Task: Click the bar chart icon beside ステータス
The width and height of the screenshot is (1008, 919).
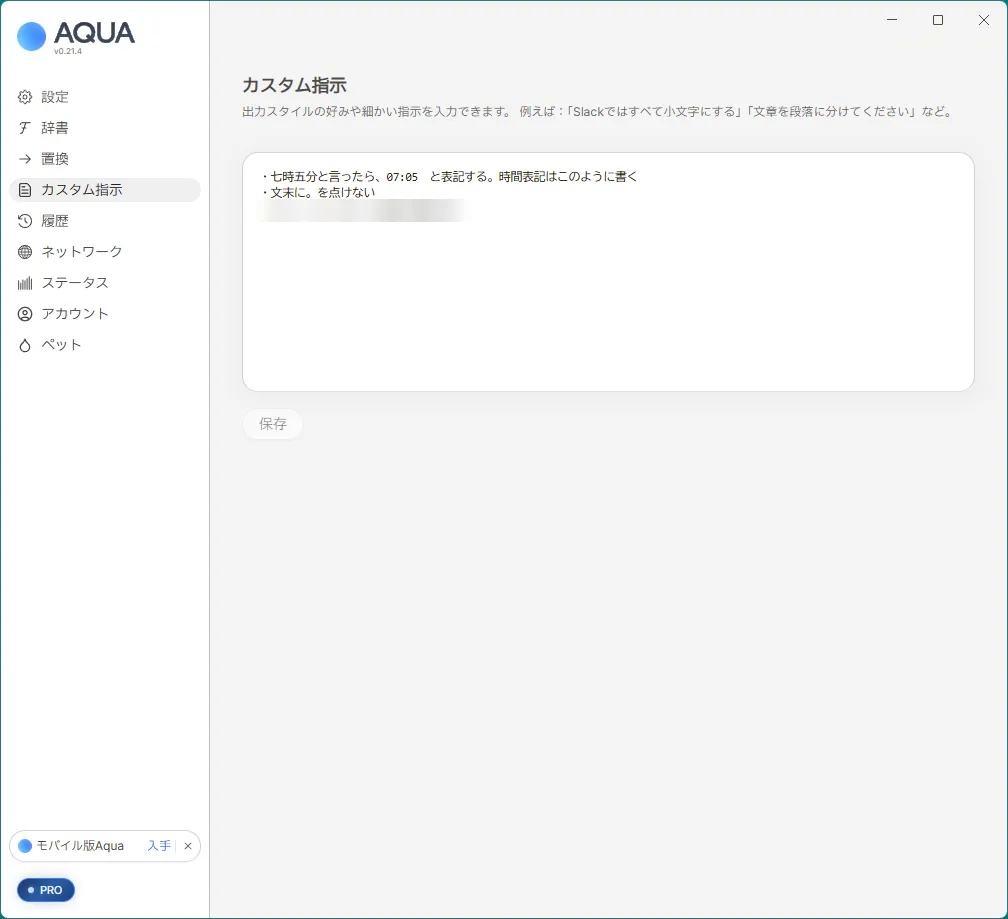Action: tap(25, 283)
